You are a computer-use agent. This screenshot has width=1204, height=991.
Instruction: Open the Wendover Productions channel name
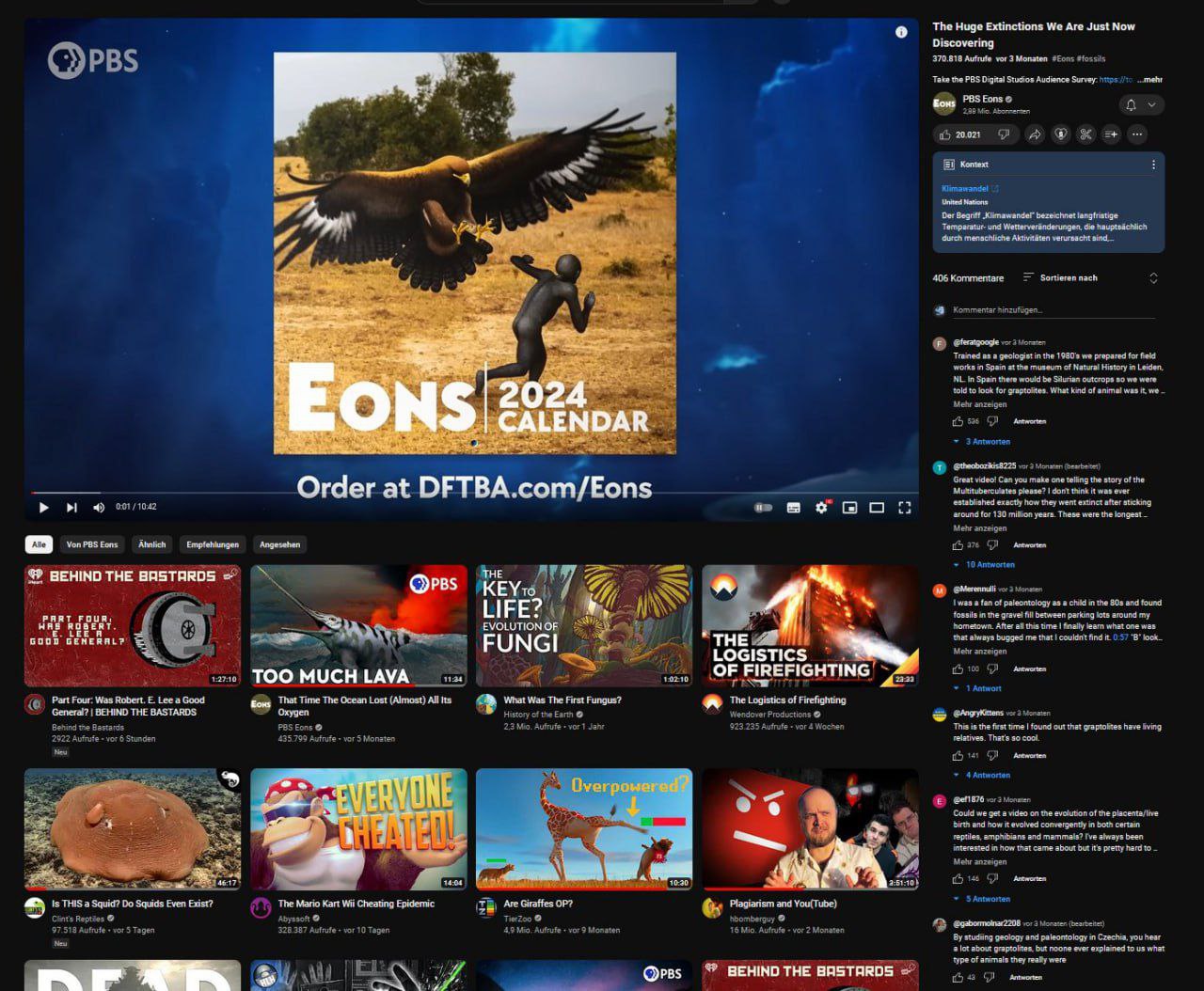[x=770, y=715]
